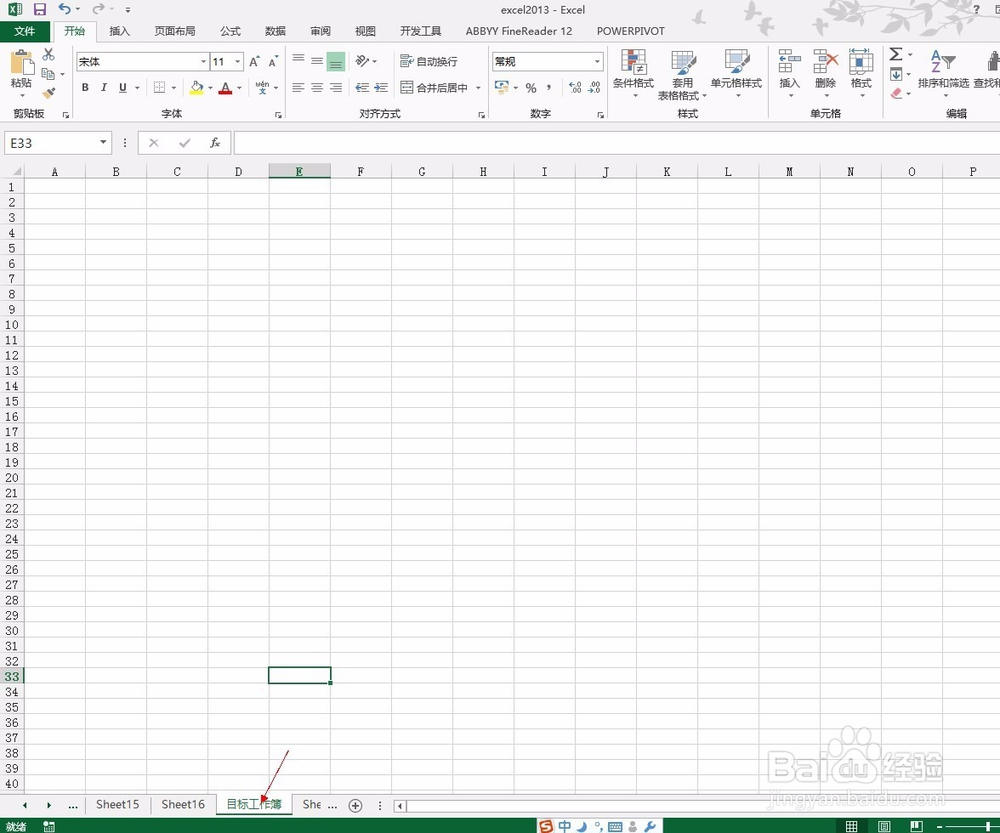Click the Paste clipboard icon

(22, 63)
